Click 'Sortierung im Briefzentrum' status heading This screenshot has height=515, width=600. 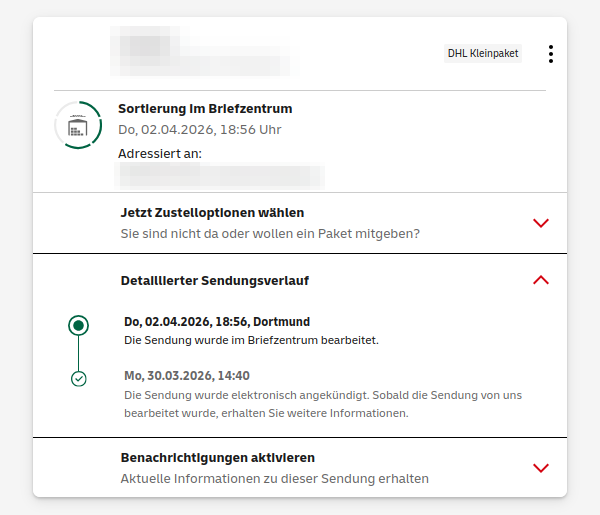point(205,108)
